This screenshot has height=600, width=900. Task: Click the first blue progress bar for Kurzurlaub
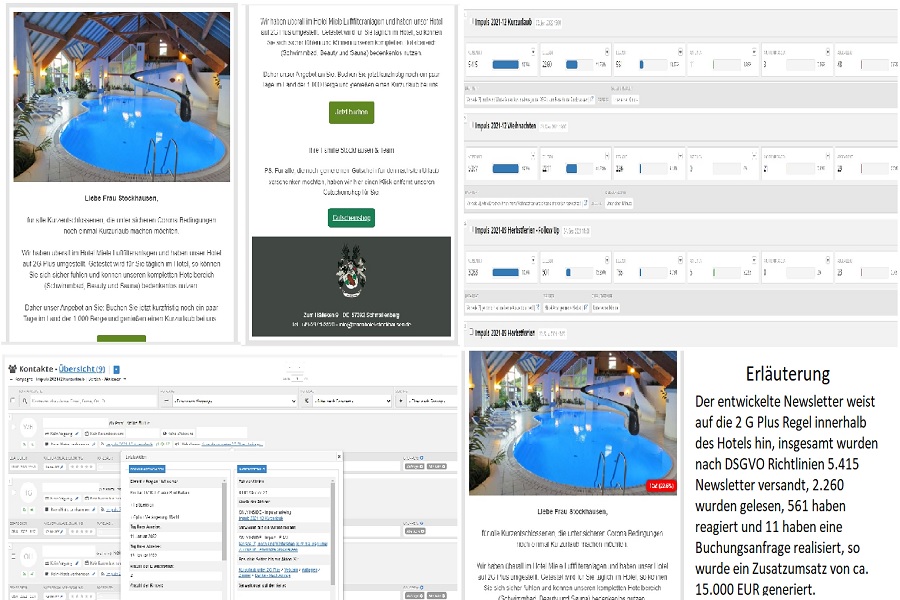(505, 65)
